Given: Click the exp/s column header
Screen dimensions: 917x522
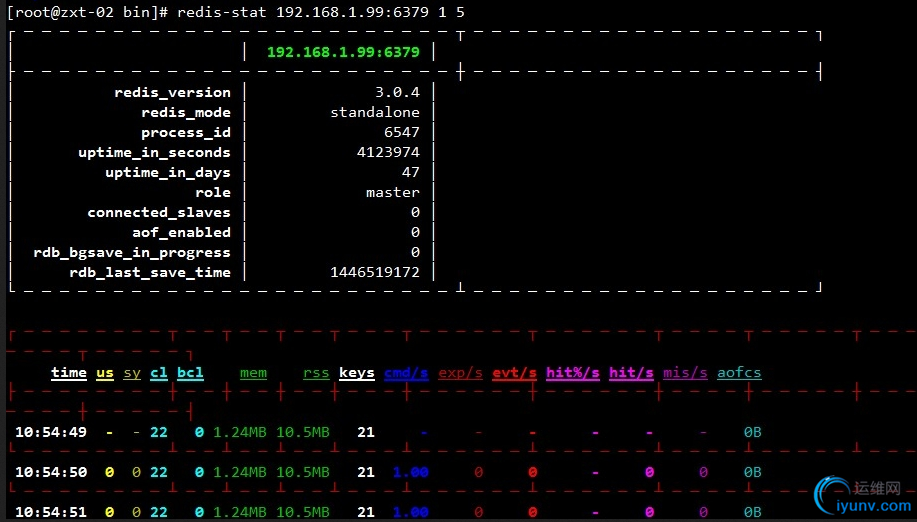Looking at the screenshot, I should coord(460,373).
